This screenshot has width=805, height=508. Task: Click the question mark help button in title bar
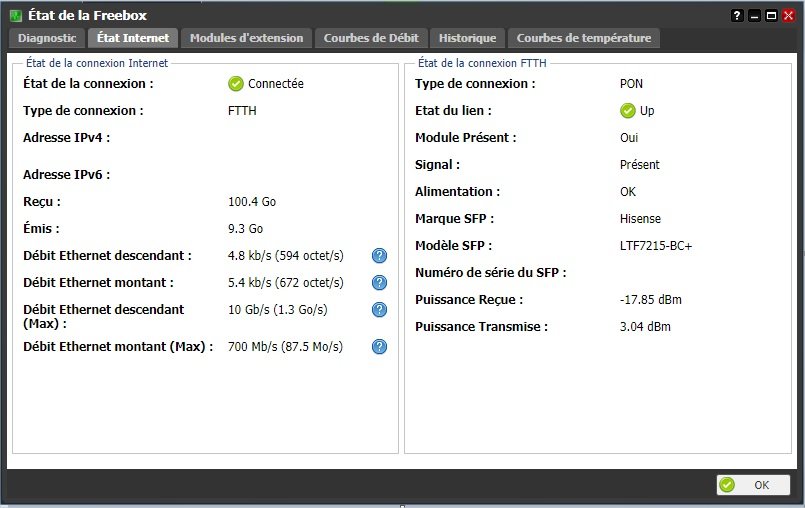point(738,15)
